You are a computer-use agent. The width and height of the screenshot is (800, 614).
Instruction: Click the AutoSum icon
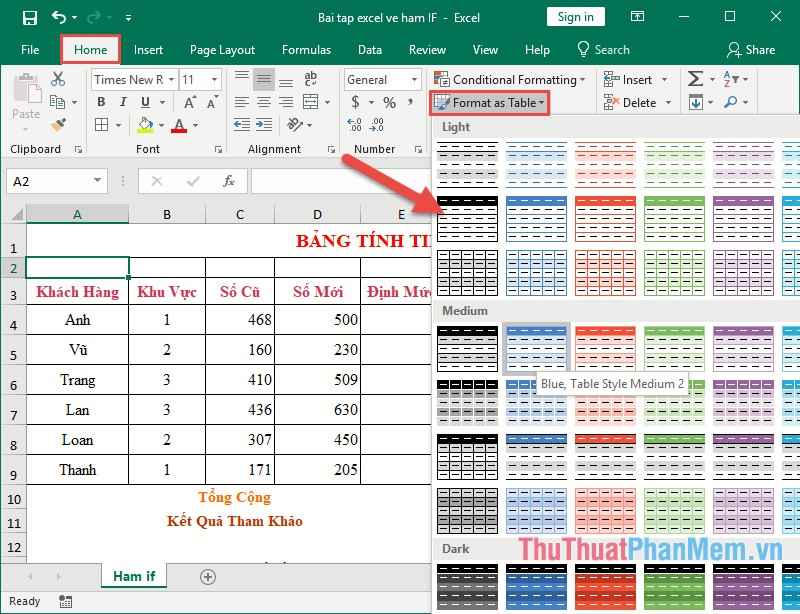[x=694, y=78]
